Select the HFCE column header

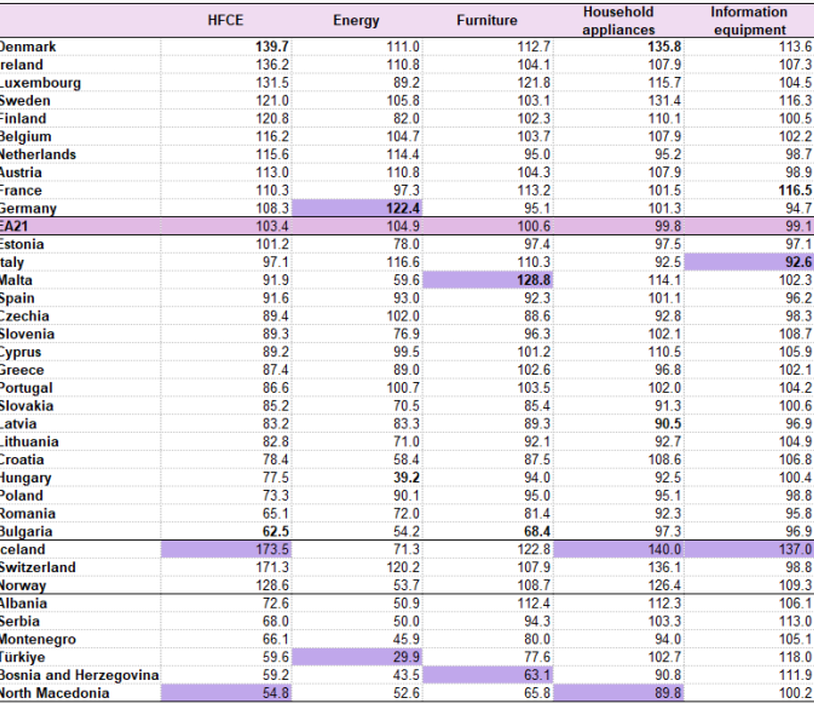coord(225,20)
